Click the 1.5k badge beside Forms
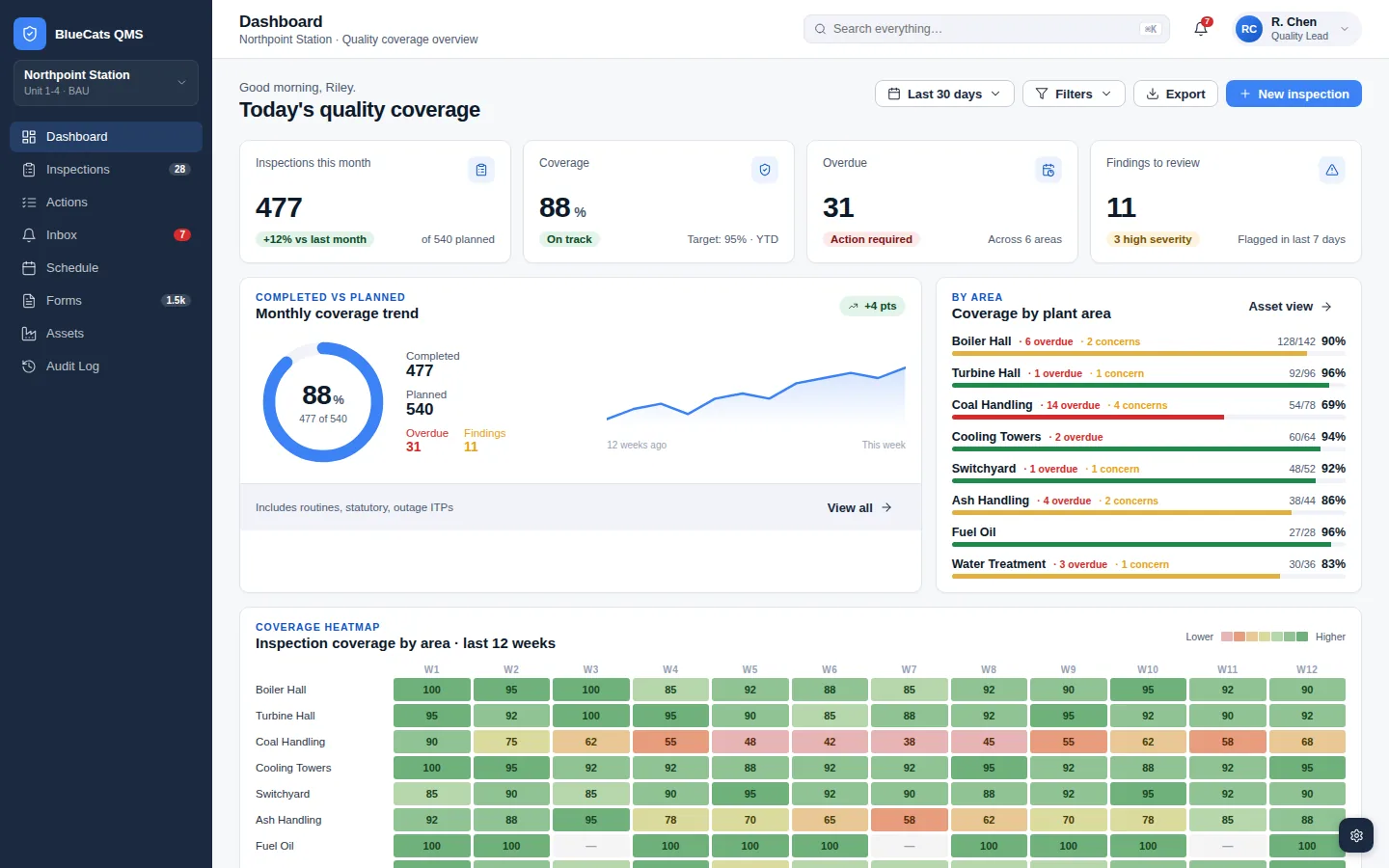 coord(176,301)
